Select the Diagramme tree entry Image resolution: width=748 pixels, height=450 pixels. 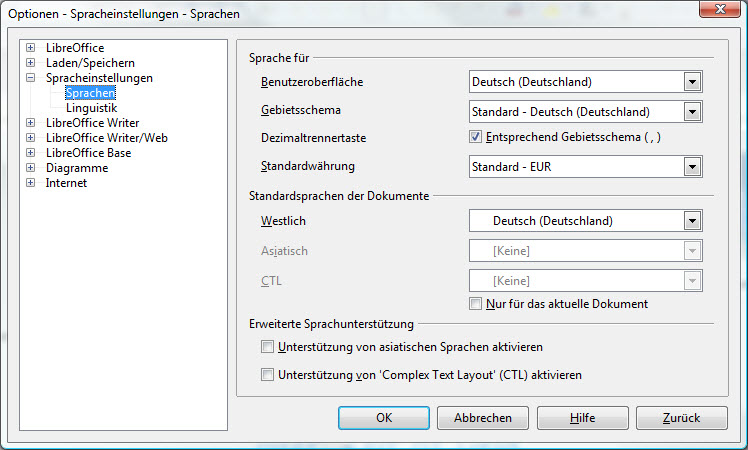(77, 167)
